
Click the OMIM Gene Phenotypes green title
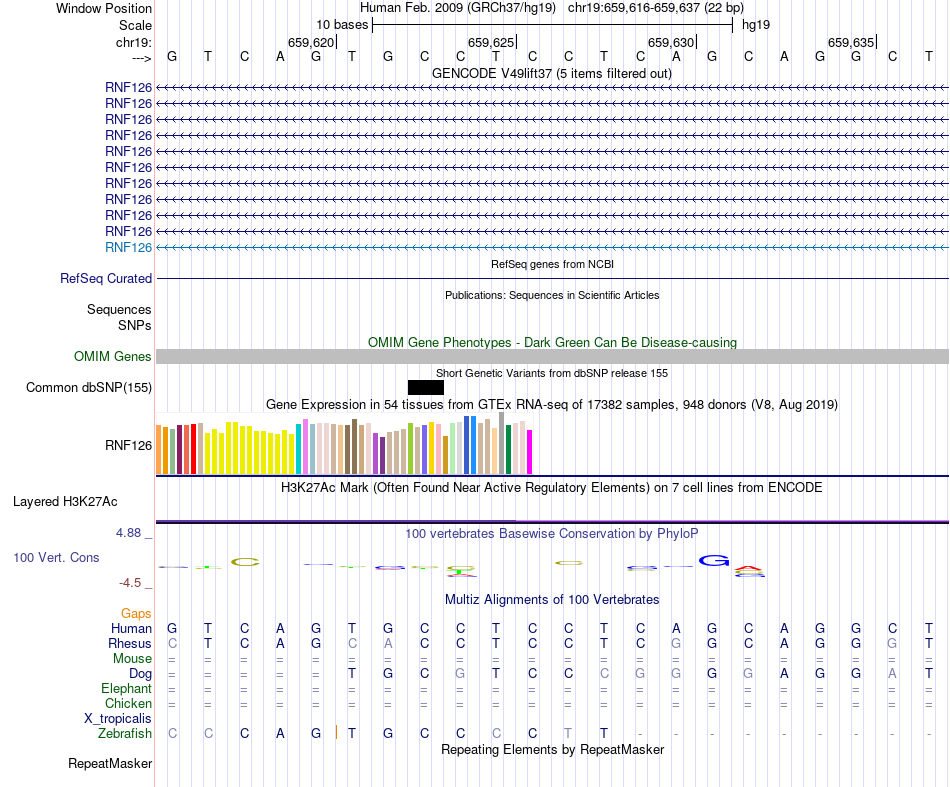552,342
